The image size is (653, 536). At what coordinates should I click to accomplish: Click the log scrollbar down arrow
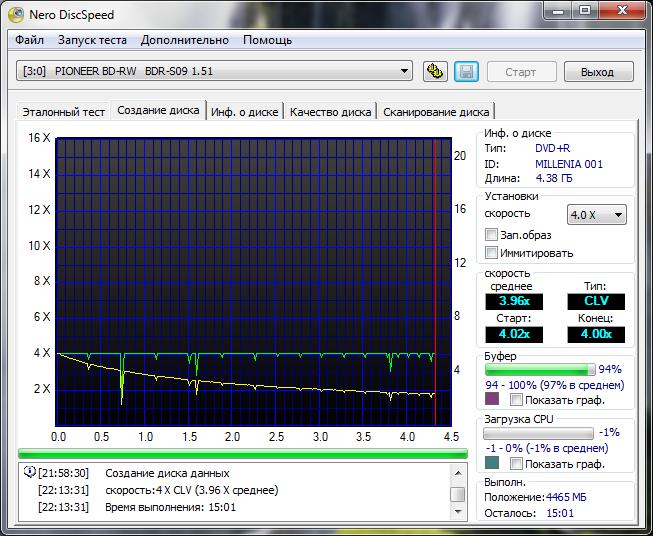(x=458, y=510)
